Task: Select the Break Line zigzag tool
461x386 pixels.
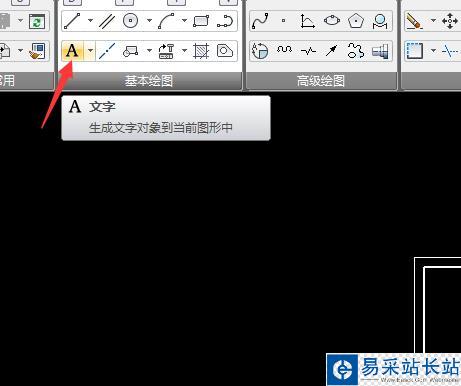Action: (x=308, y=51)
